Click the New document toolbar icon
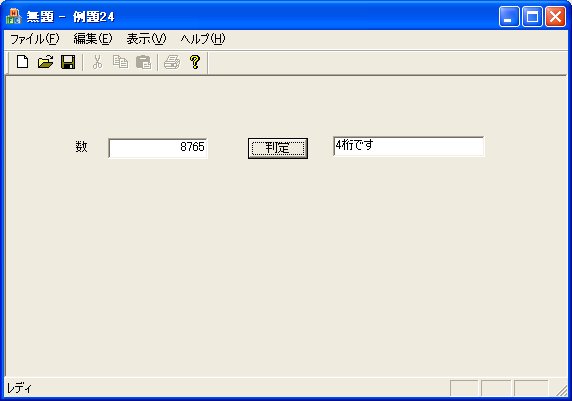The height and width of the screenshot is (401, 572). click(22, 62)
